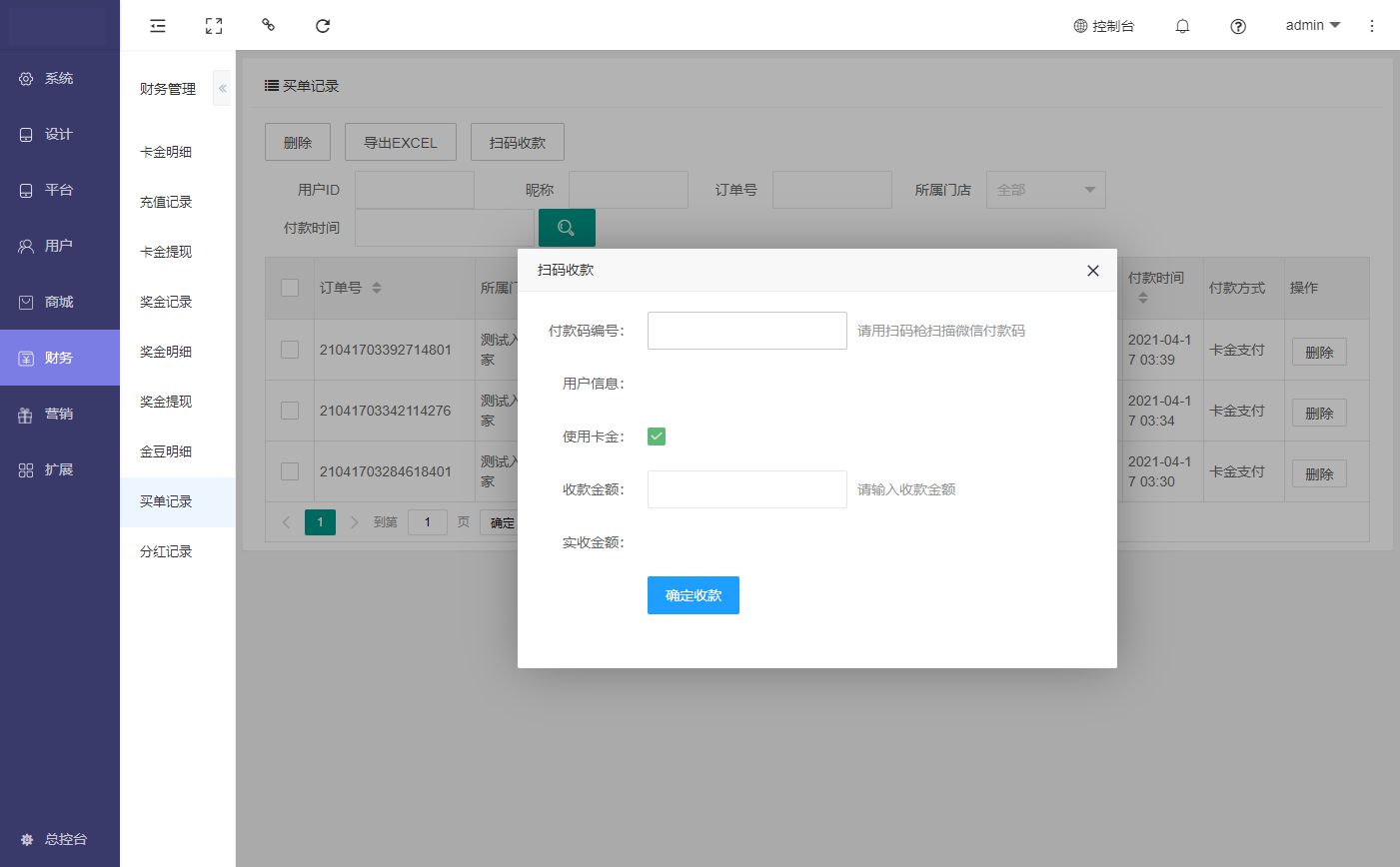Image resolution: width=1400 pixels, height=867 pixels.
Task: Click the link icon in top toolbar
Action: 268,25
